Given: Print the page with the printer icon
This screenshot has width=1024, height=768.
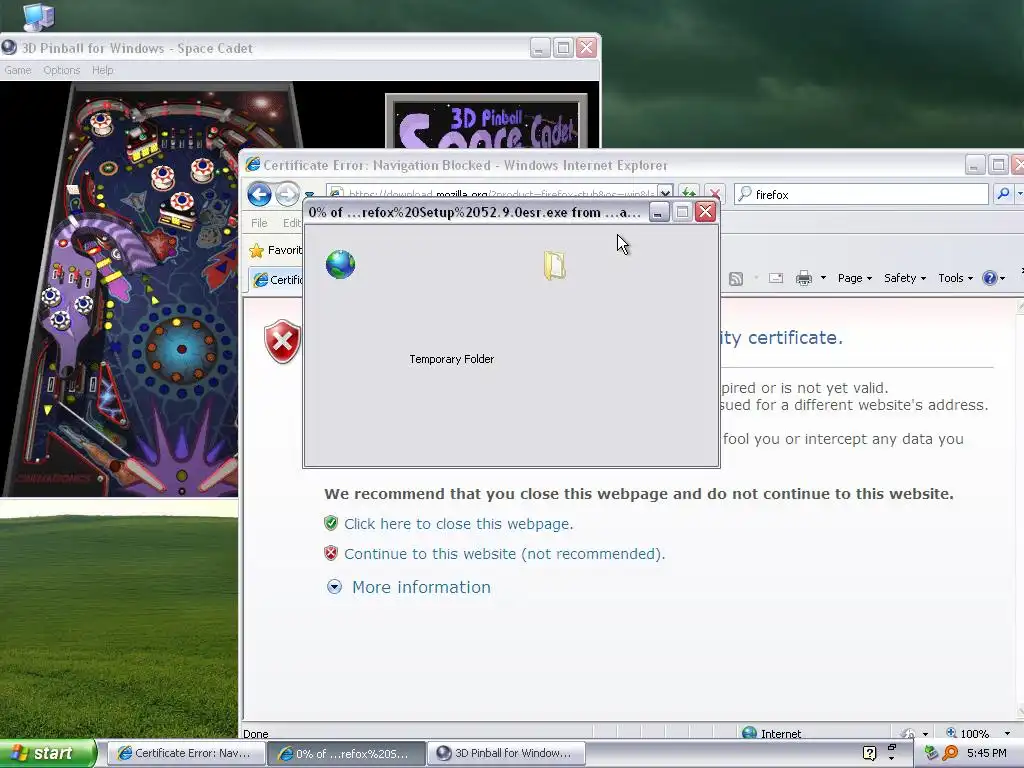Looking at the screenshot, I should (x=804, y=278).
